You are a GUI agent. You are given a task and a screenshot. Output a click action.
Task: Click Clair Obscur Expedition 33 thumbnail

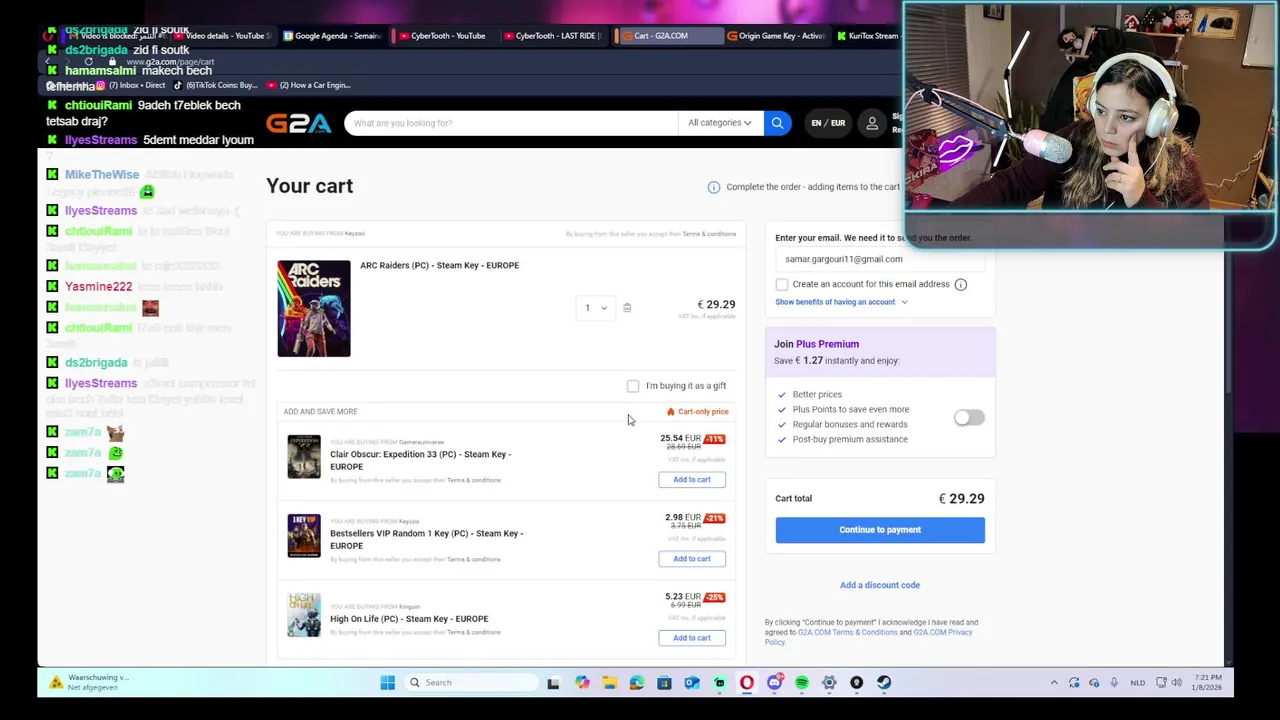(304, 457)
